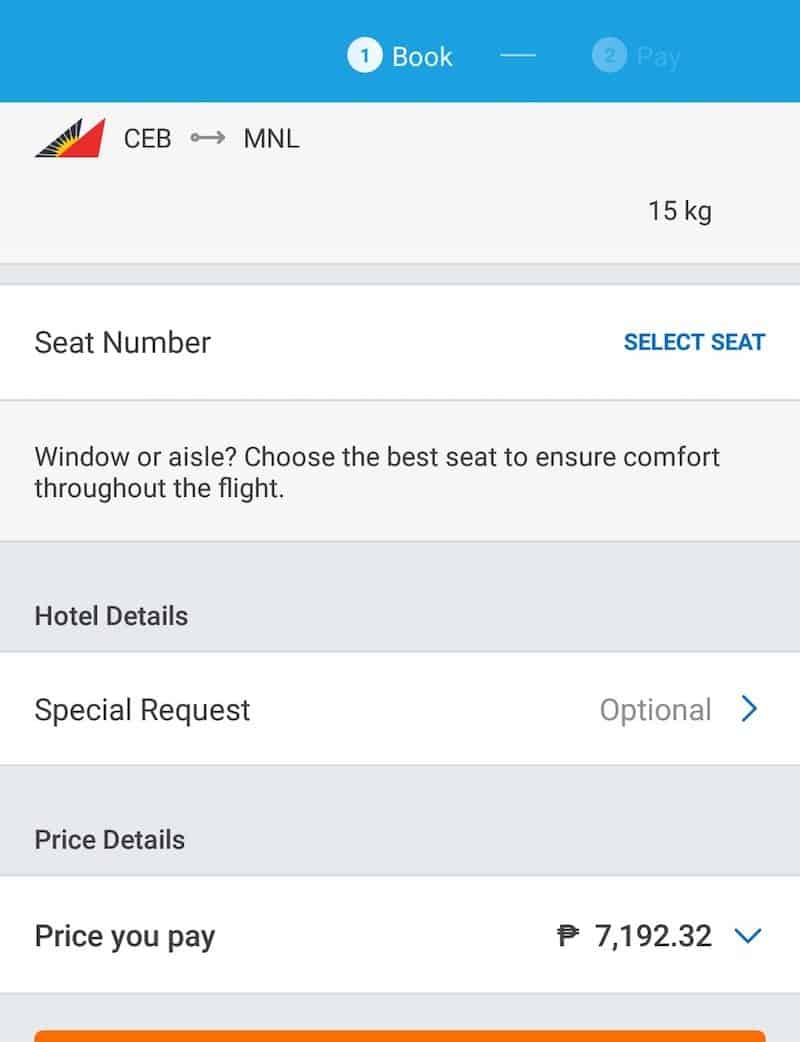Tap the Price you pay label

click(125, 936)
